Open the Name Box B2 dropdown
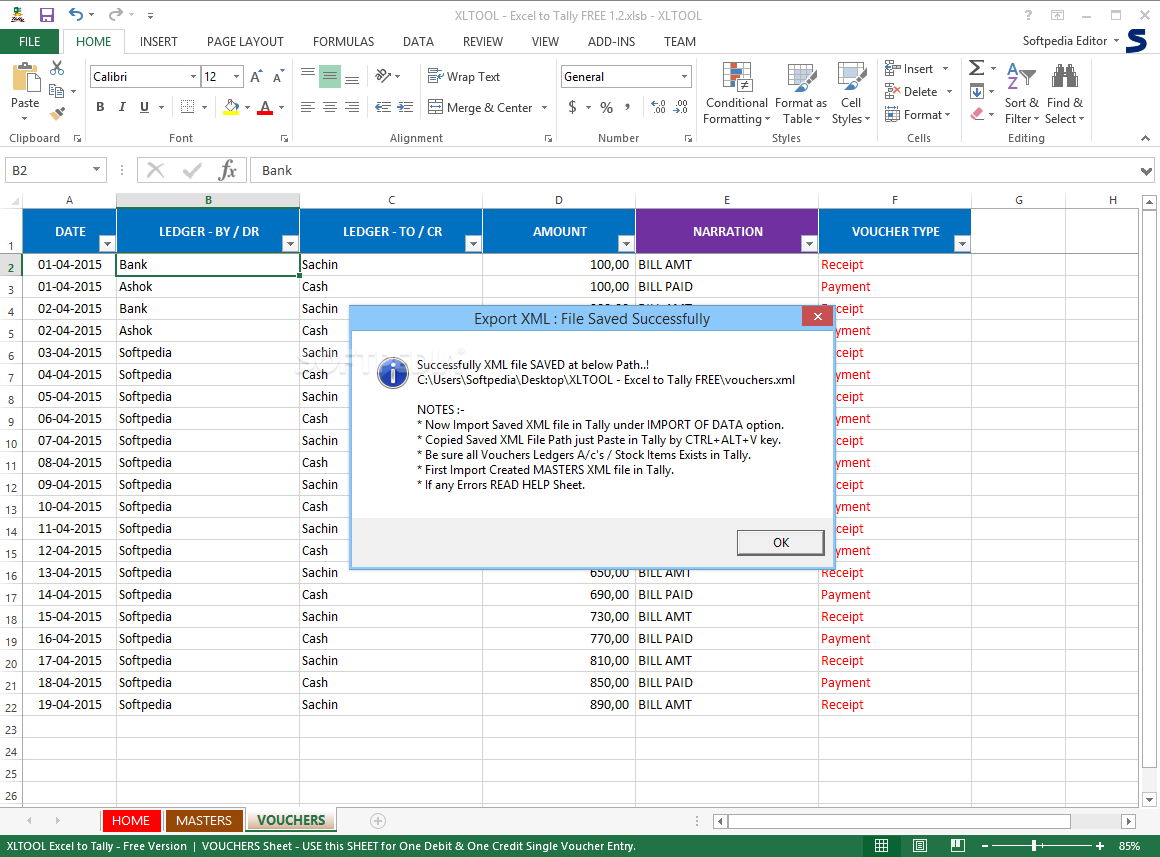Viewport: 1160px width, 857px height. pos(96,170)
